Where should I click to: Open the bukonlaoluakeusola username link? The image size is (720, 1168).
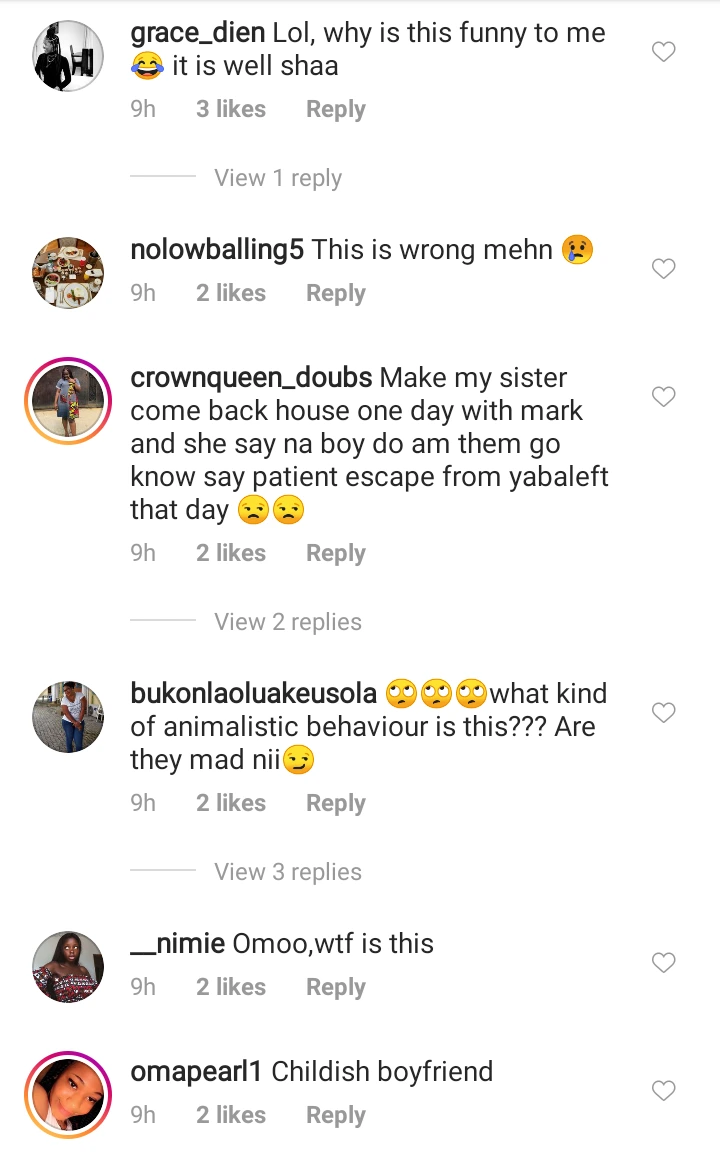click(253, 693)
